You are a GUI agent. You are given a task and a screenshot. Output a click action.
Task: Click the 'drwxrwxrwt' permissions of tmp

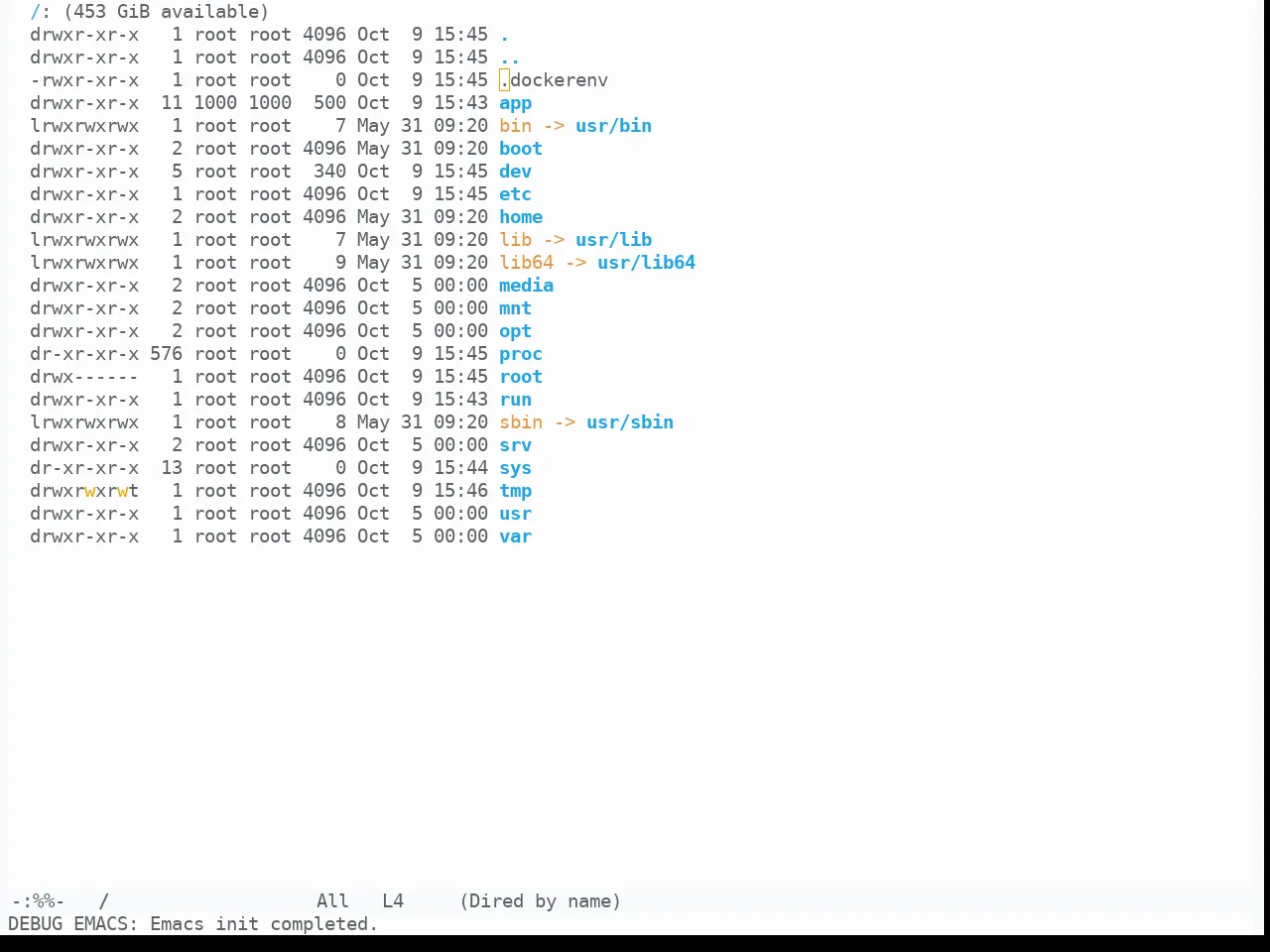84,491
